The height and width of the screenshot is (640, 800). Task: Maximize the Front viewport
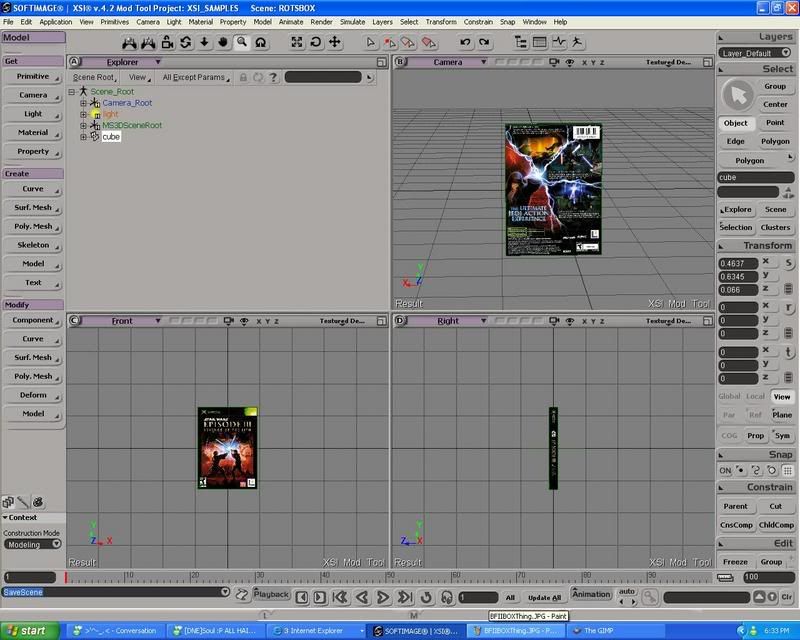pos(381,321)
